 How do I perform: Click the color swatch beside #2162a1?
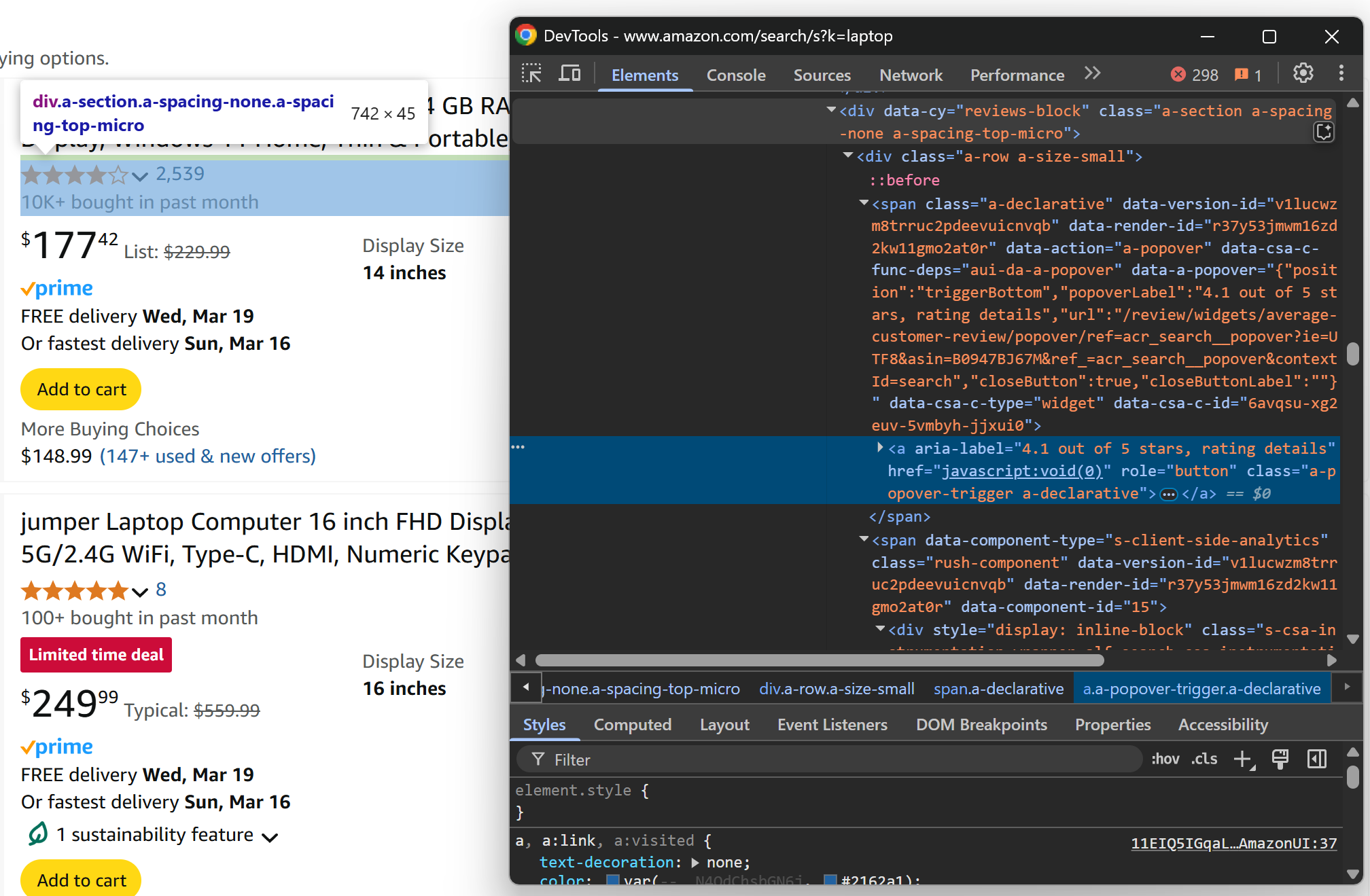(x=830, y=880)
